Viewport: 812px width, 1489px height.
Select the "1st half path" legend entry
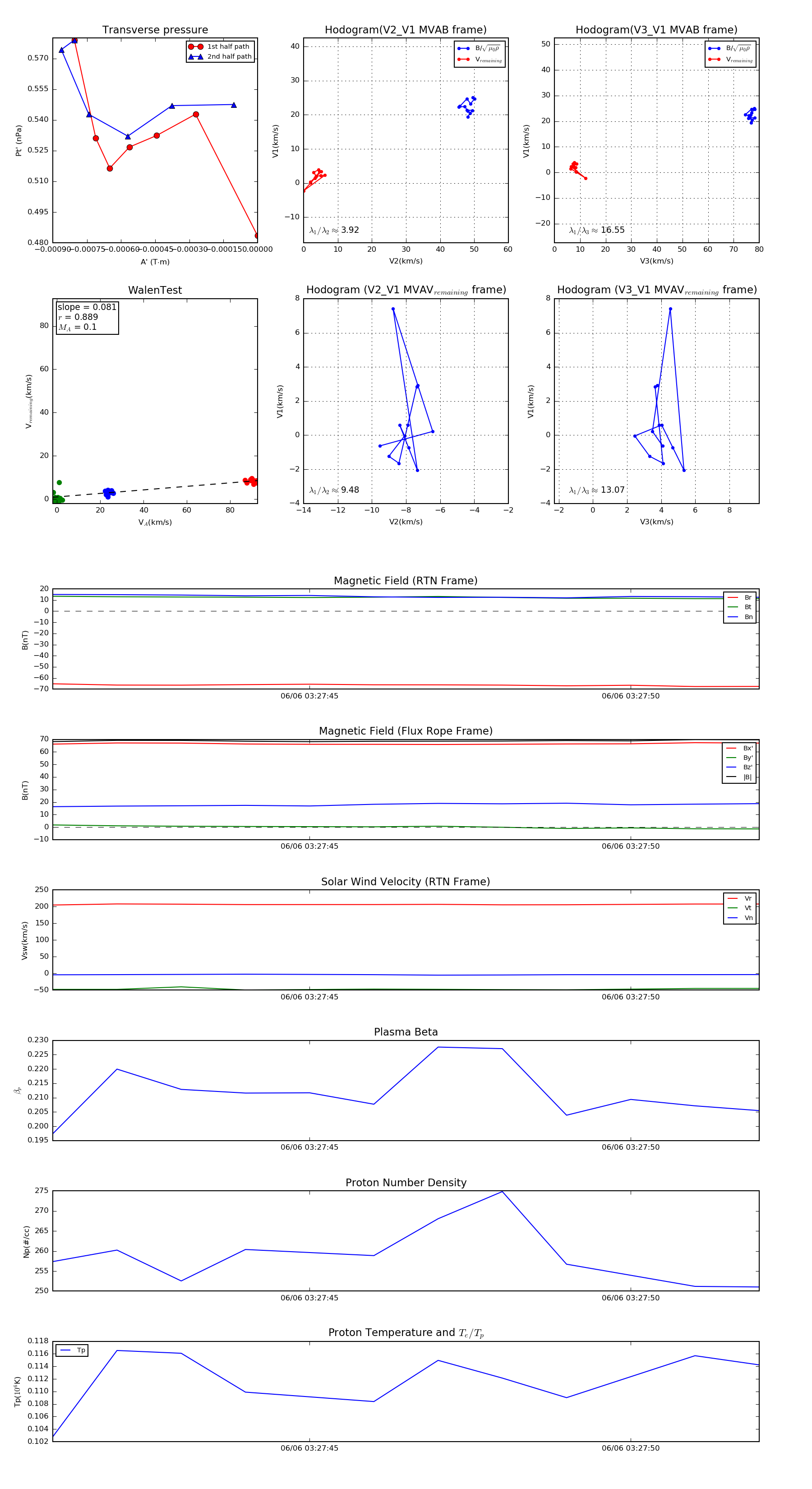[x=220, y=47]
